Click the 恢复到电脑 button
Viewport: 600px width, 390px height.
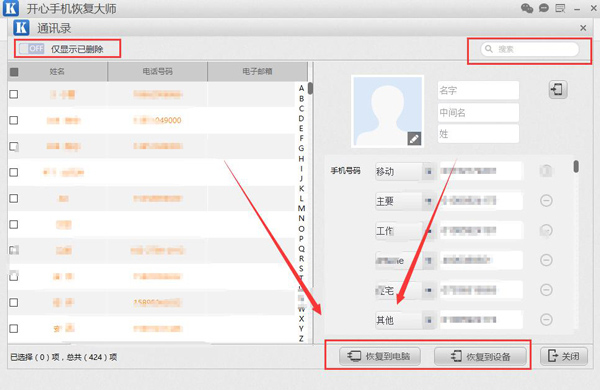(x=380, y=356)
